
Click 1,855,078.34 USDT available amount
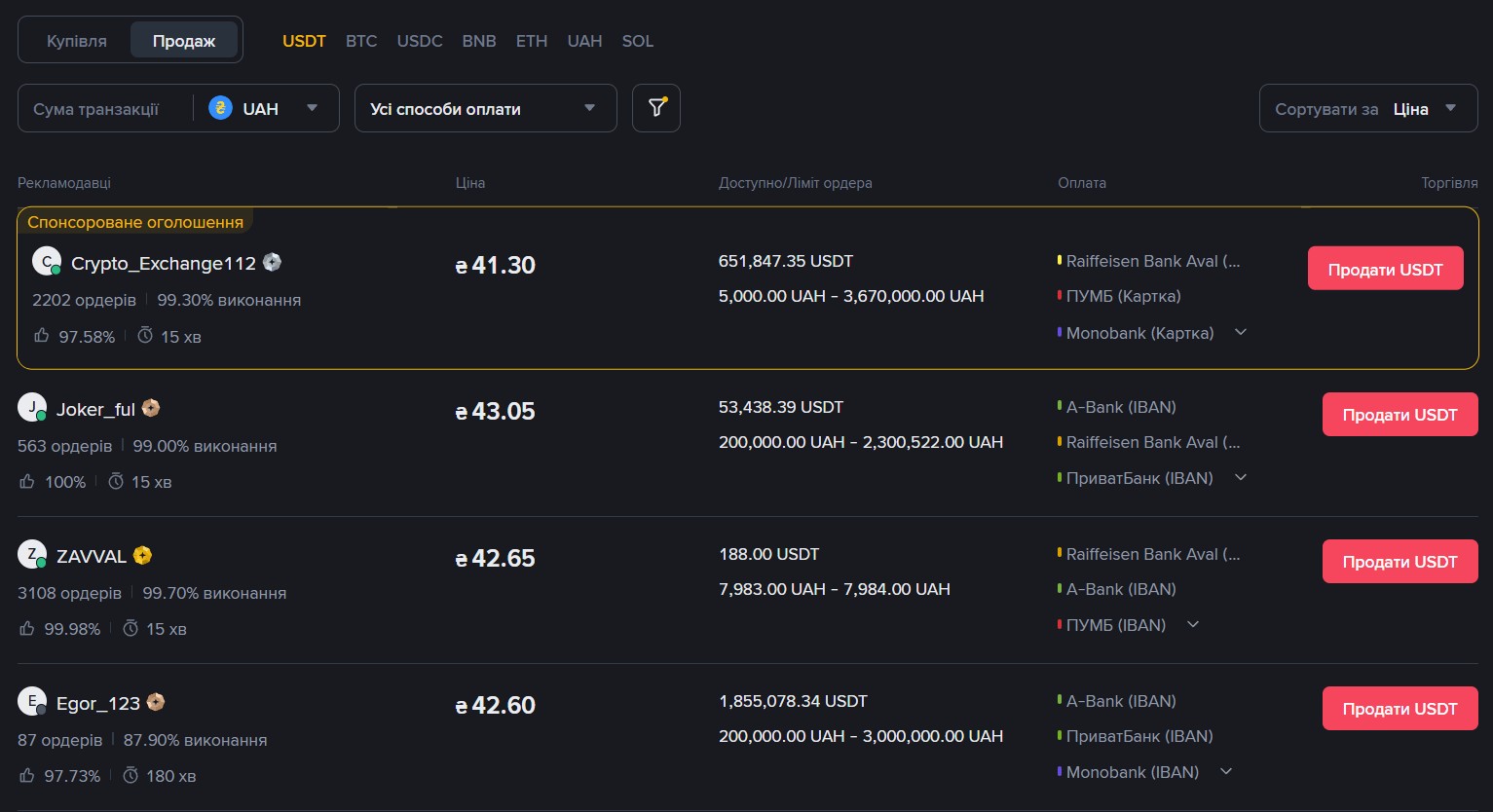(x=793, y=701)
